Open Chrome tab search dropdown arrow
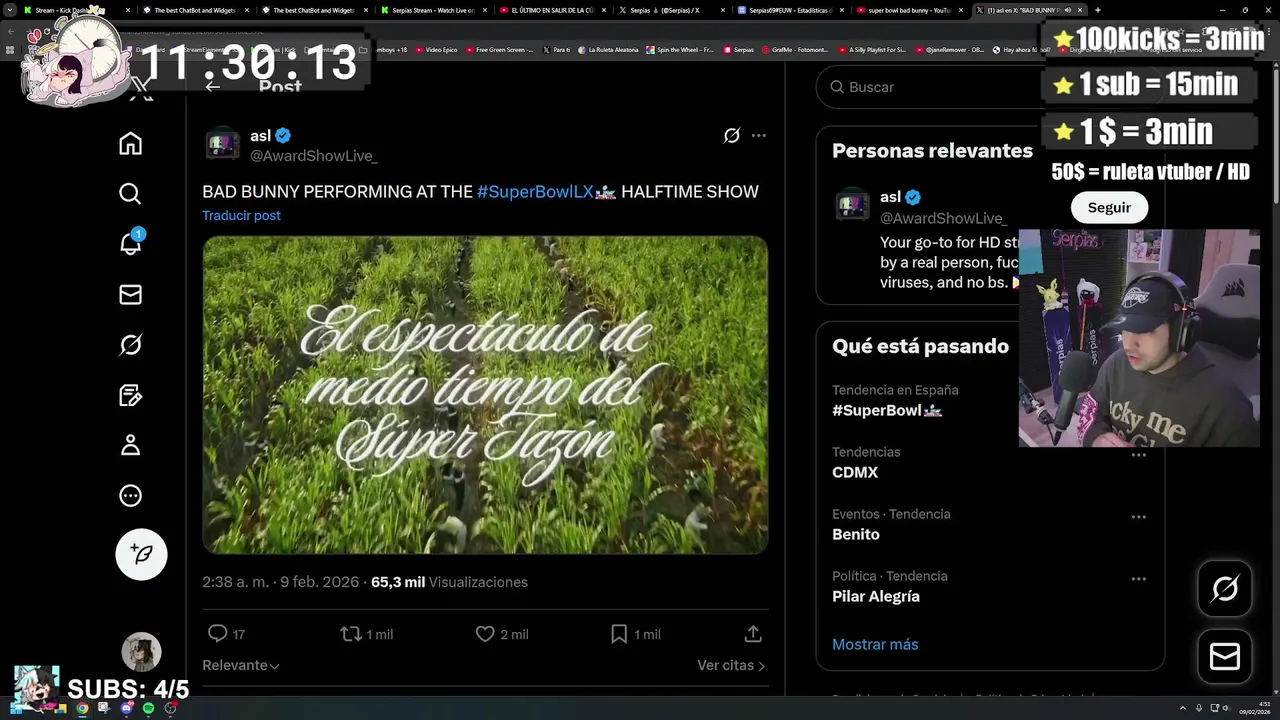1280x720 pixels. tap(10, 10)
